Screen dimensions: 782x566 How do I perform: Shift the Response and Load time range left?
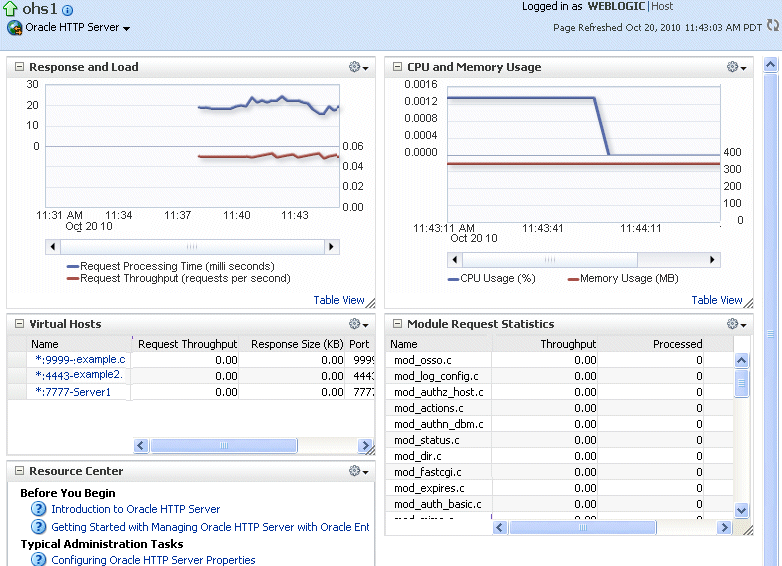click(52, 247)
